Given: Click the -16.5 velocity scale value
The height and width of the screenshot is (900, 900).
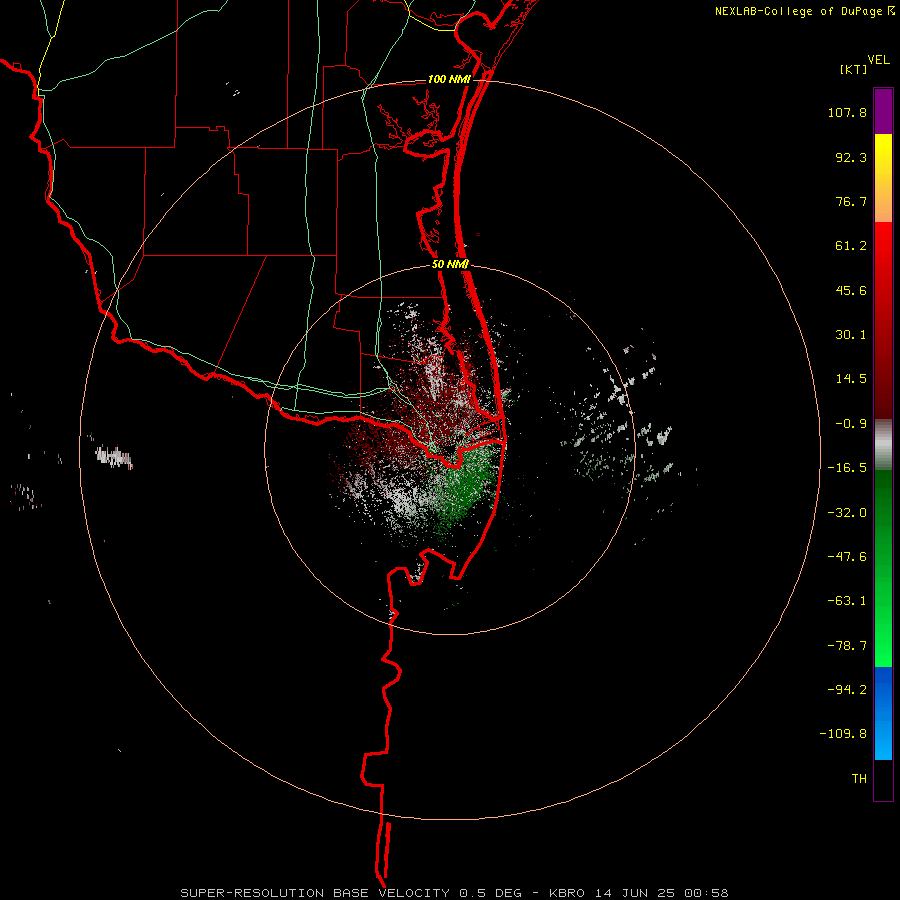Looking at the screenshot, I should (x=847, y=468).
